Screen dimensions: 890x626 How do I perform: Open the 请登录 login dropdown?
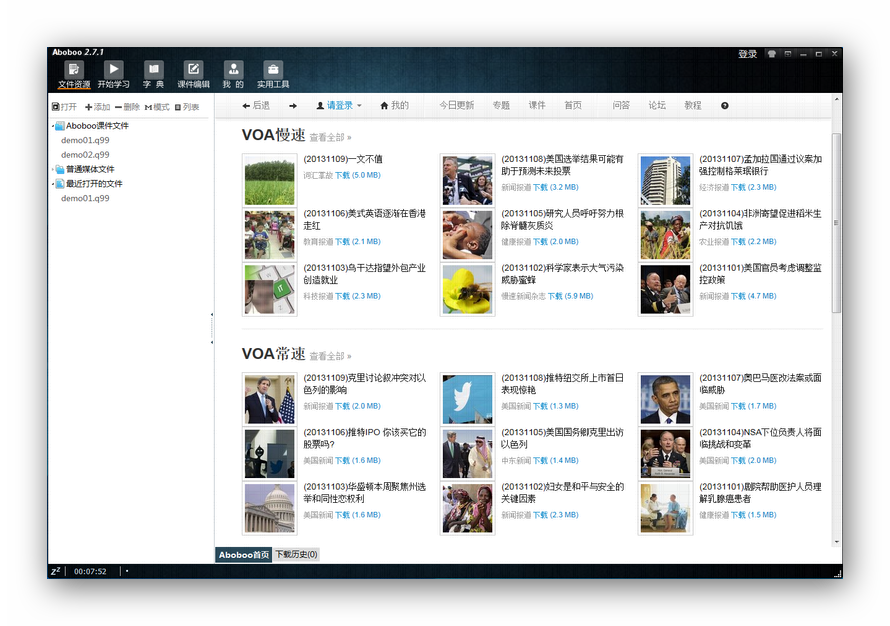point(339,105)
